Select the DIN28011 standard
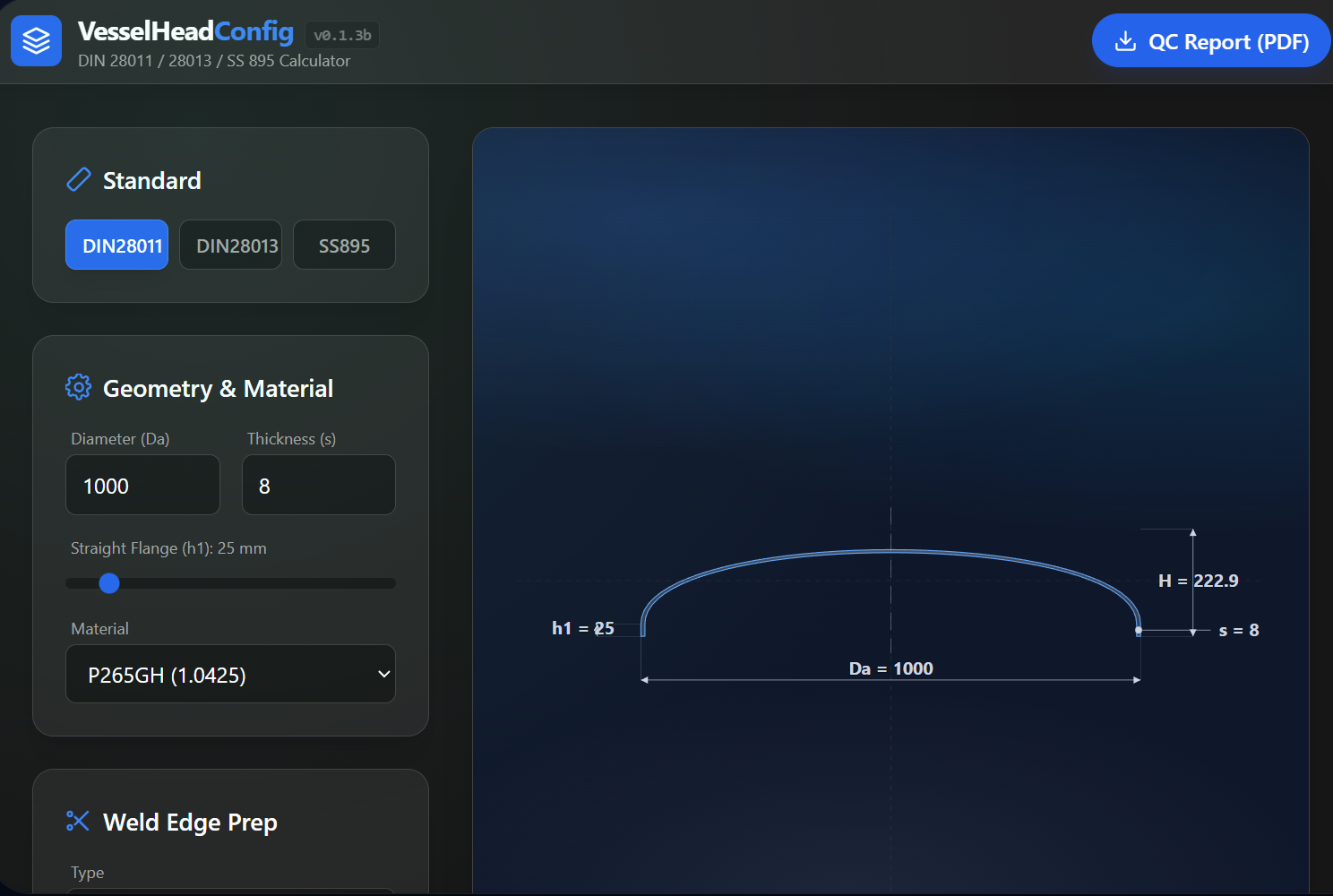The width and height of the screenshot is (1333, 896). tap(116, 245)
